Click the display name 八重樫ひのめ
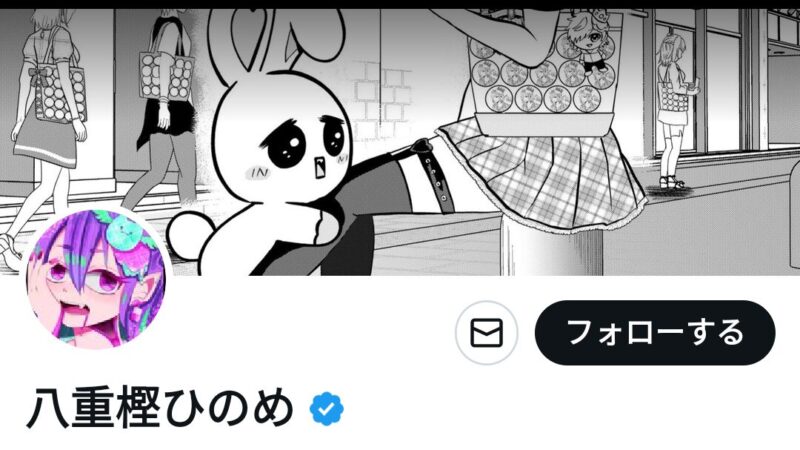Screen dimensions: 800x450 [160, 409]
